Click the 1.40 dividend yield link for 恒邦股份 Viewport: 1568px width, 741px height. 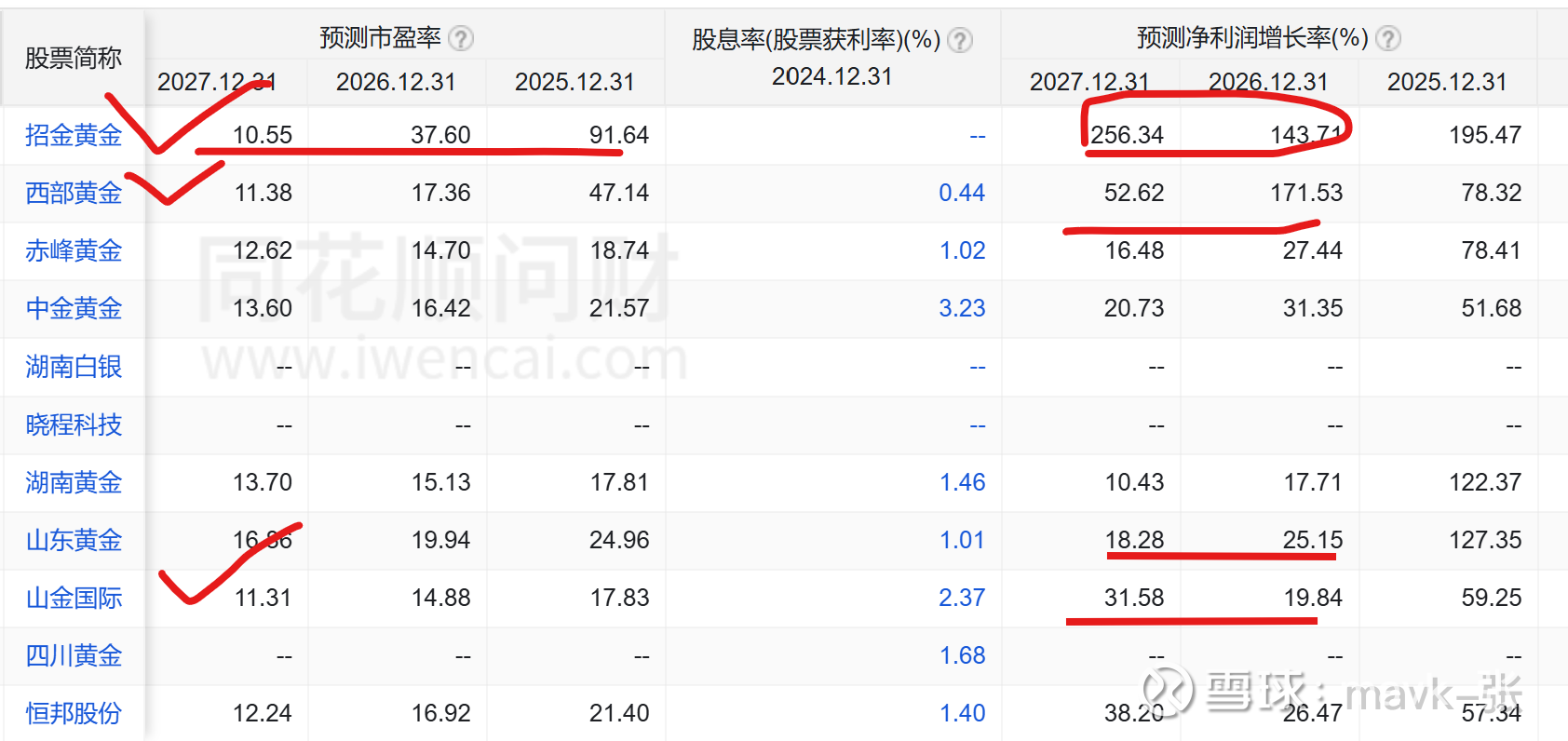962,713
